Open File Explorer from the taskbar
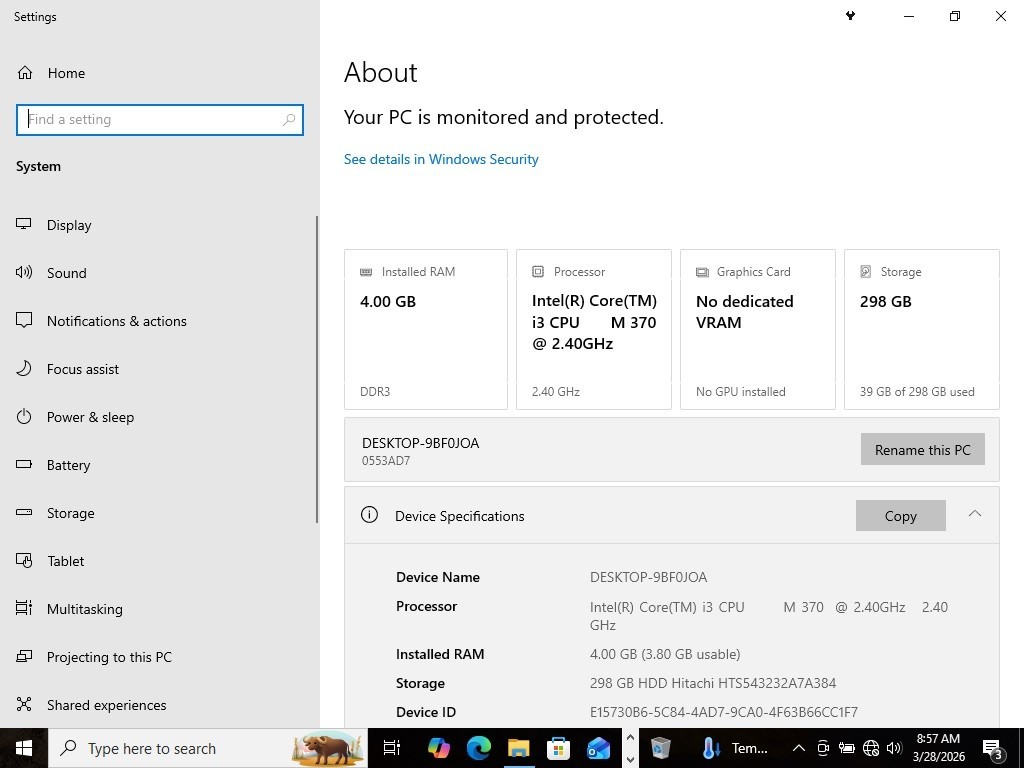 click(x=519, y=748)
